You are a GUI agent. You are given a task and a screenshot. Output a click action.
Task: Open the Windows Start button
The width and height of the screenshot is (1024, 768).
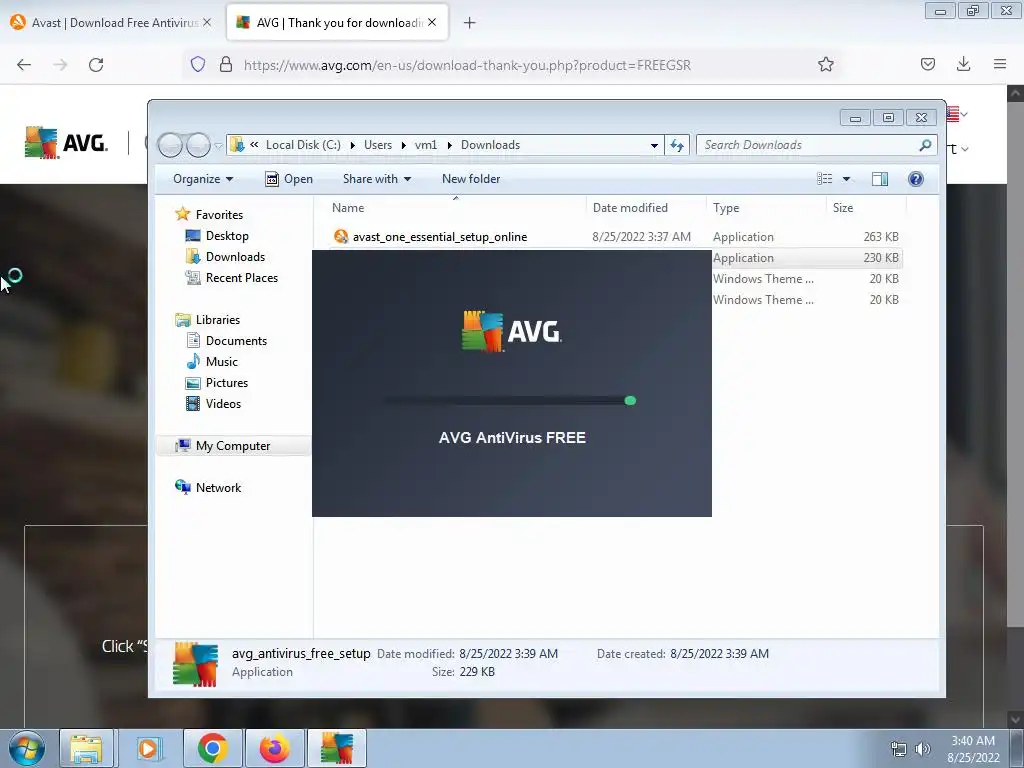click(27, 748)
